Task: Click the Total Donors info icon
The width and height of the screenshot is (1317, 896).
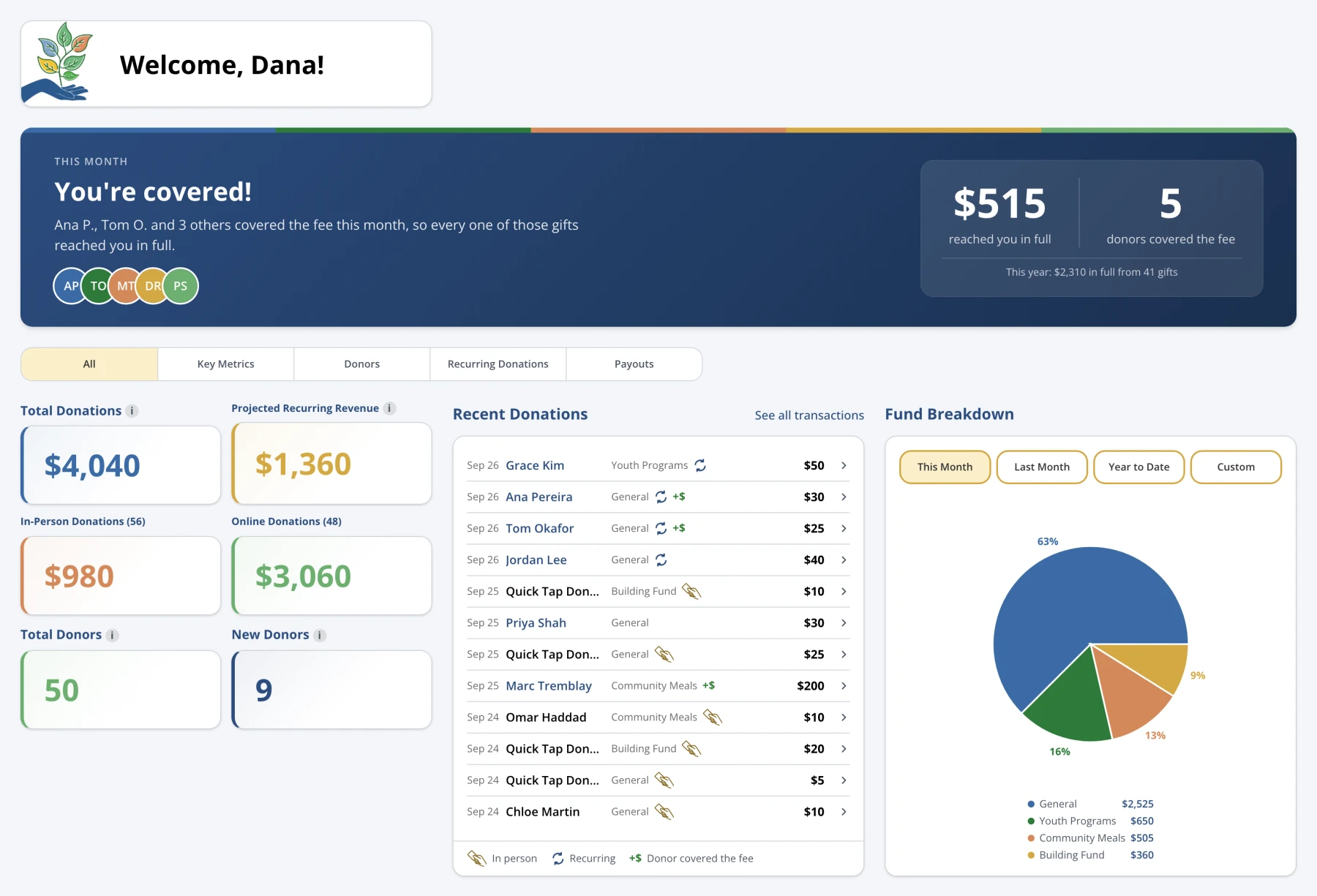Action: (112, 635)
